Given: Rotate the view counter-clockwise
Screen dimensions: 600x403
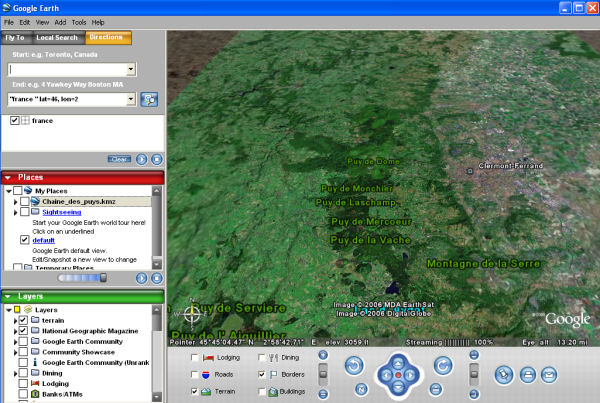Looking at the screenshot, I should click(x=354, y=365).
